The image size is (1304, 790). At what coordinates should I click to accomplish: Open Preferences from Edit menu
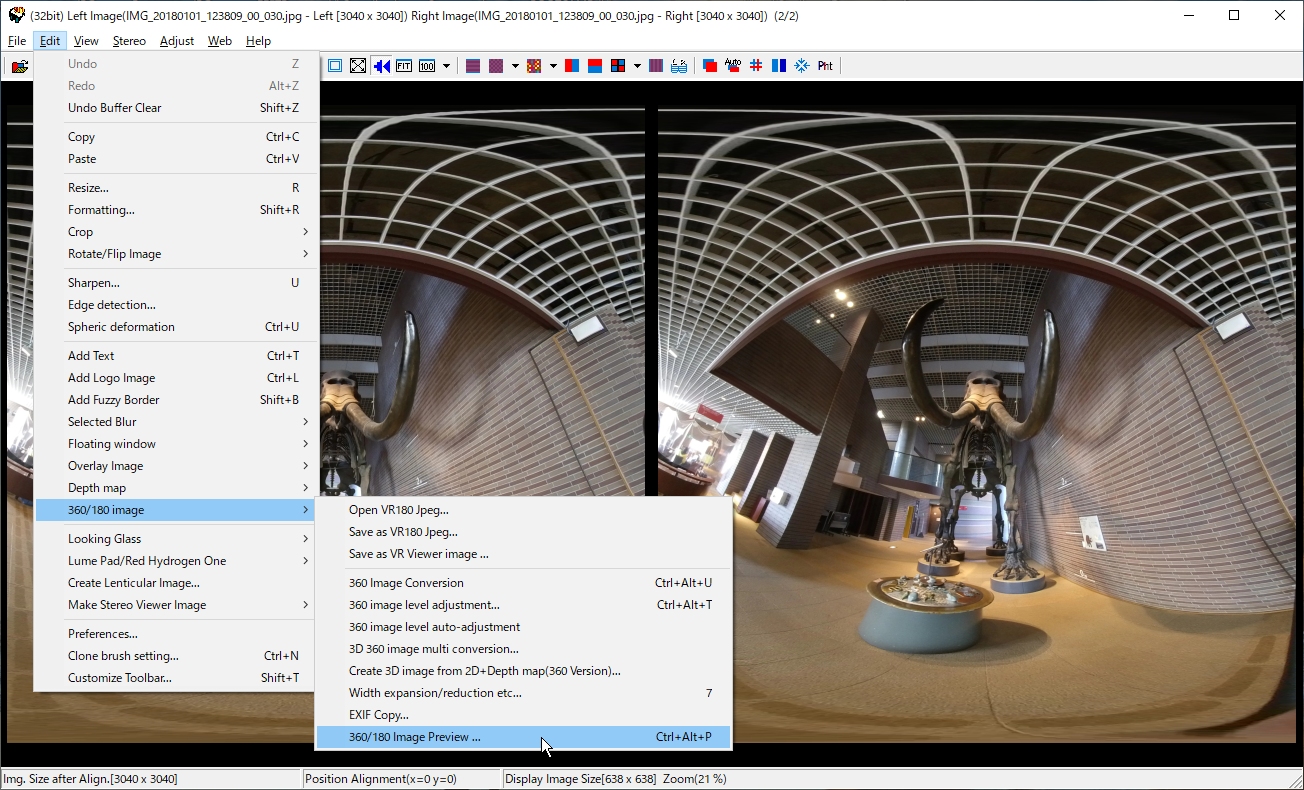[x=103, y=634]
